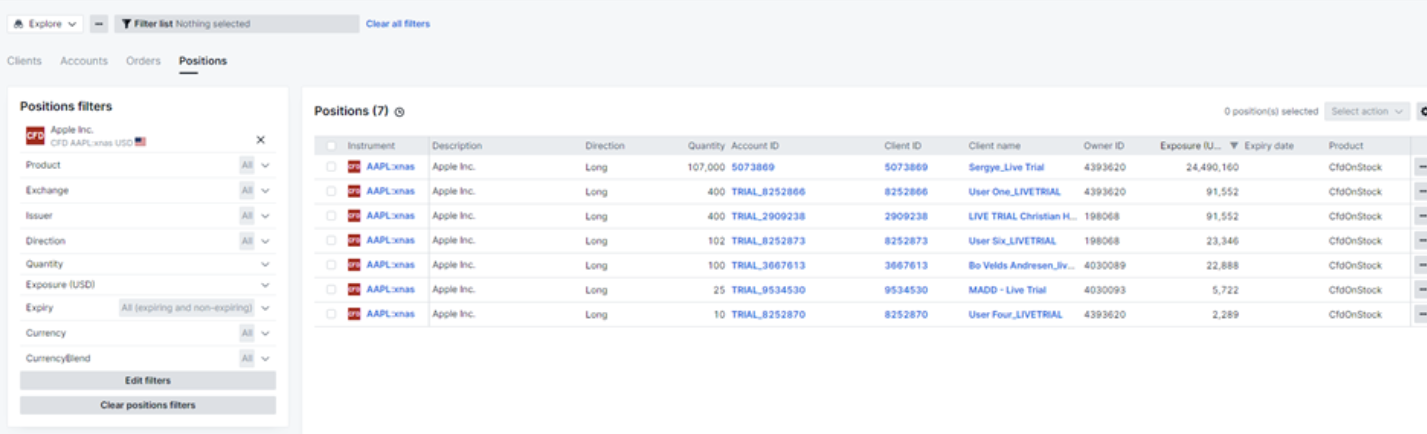Image resolution: width=1427 pixels, height=434 pixels.
Task: Expand the Product filter dropdown
Action: pyautogui.click(x=265, y=165)
